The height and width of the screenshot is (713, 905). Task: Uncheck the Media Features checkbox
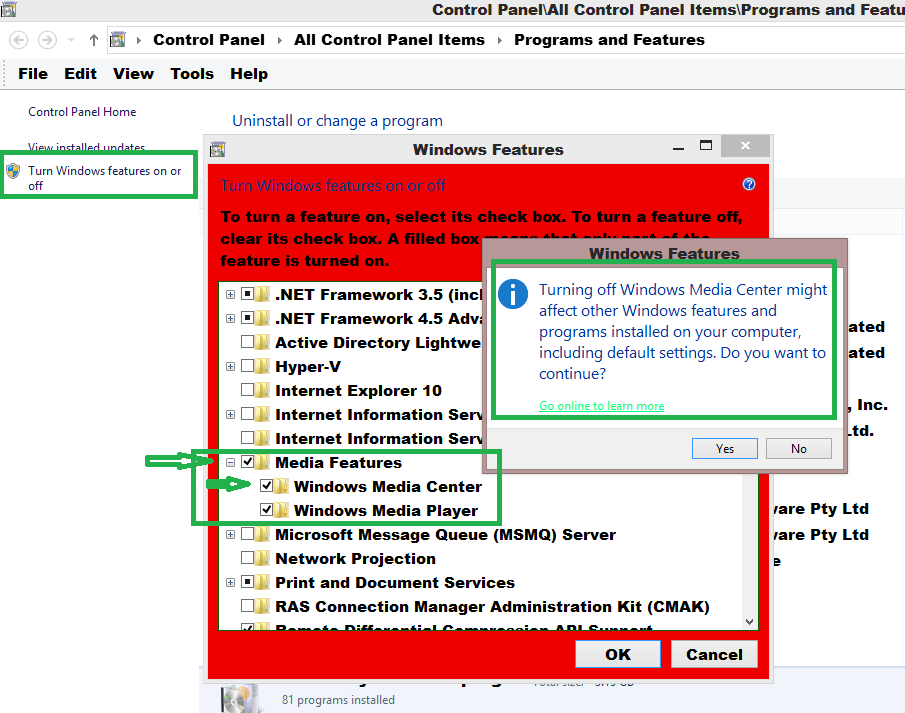[x=248, y=462]
